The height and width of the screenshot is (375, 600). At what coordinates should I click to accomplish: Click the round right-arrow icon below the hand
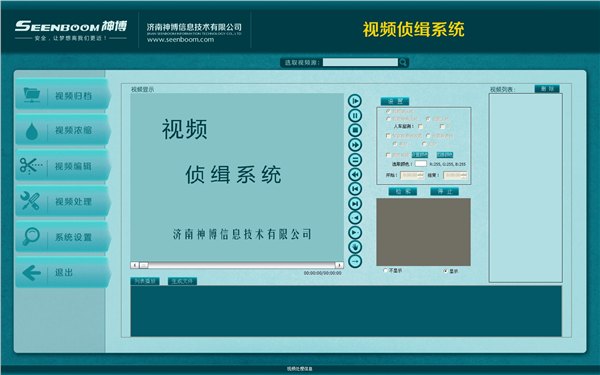coord(355,261)
